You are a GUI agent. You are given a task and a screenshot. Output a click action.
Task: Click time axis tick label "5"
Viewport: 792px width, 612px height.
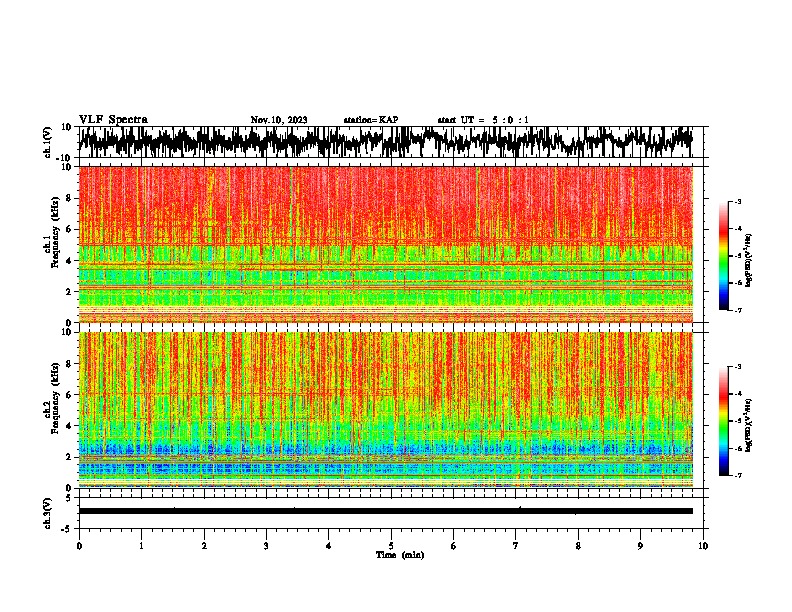(391, 546)
